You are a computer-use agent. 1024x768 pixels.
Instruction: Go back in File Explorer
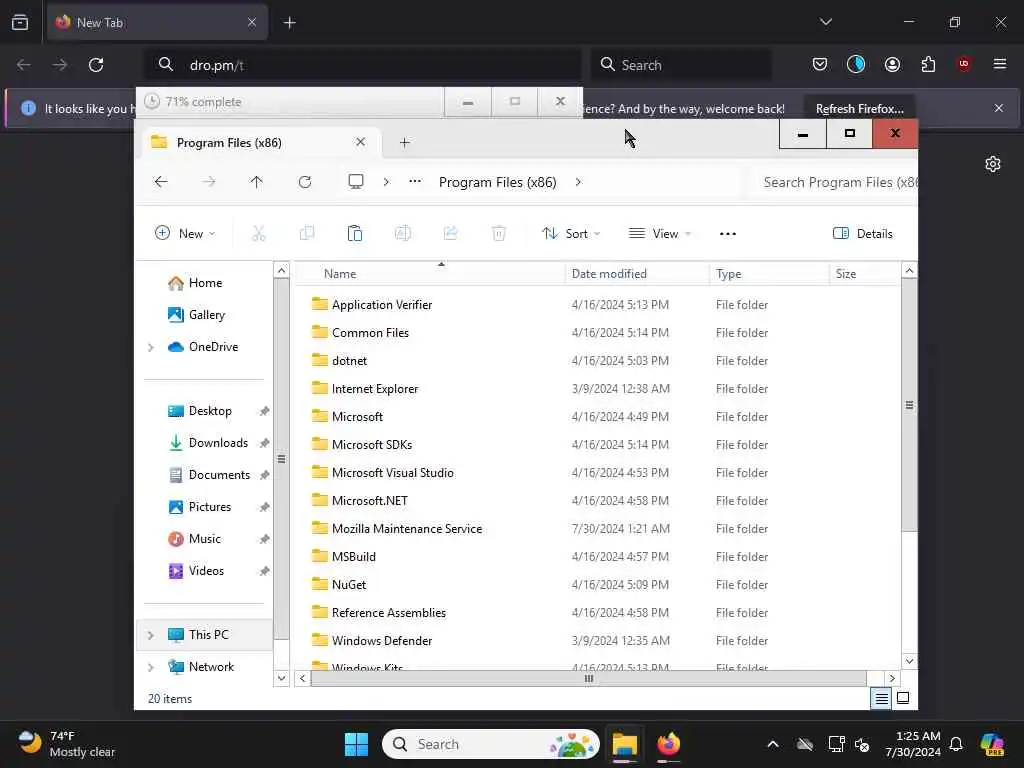[161, 182]
